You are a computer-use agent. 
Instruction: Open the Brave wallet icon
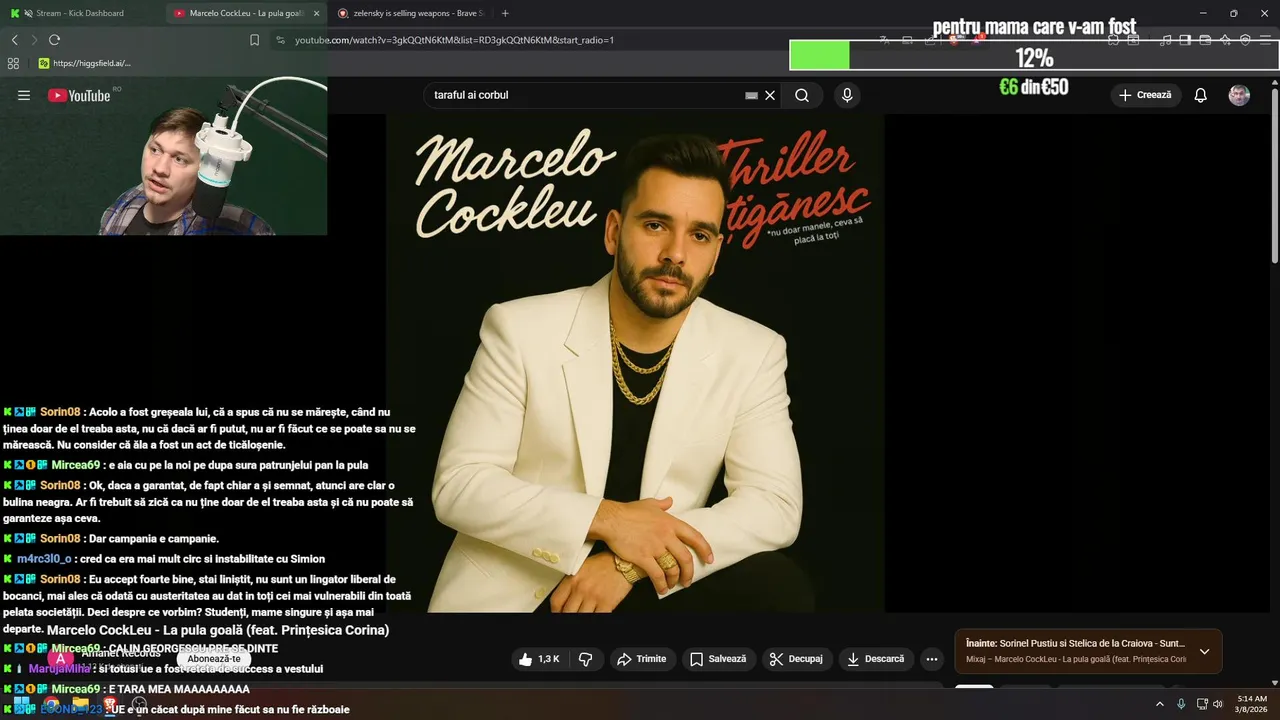coord(1205,40)
